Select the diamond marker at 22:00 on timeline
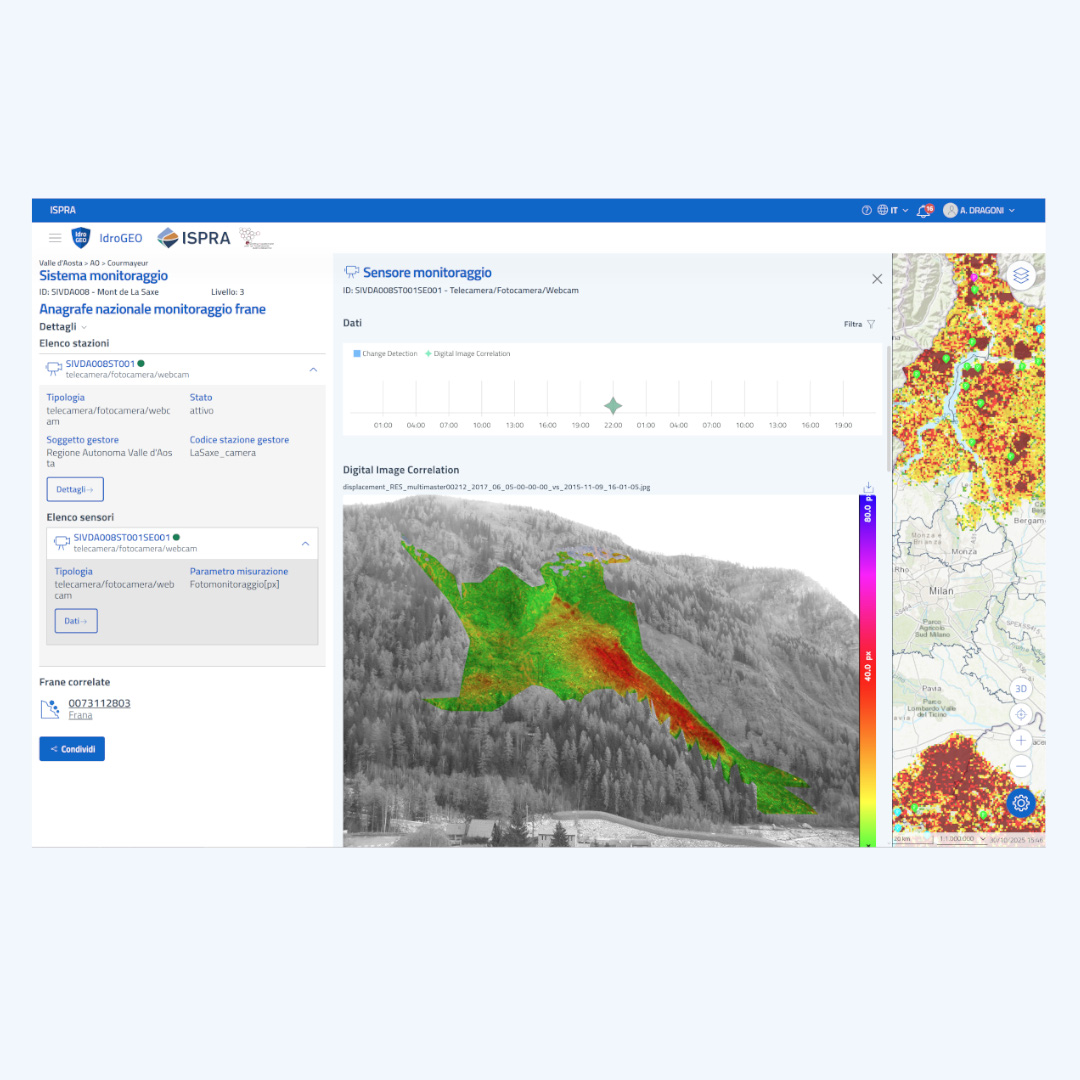 coord(613,405)
